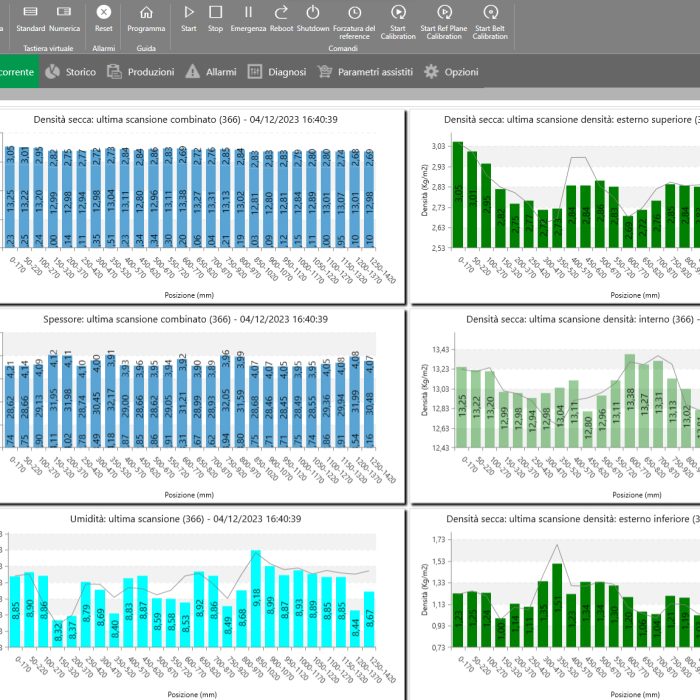Go to the Allarmi tab
Screen dimensions: 700x700
point(211,72)
